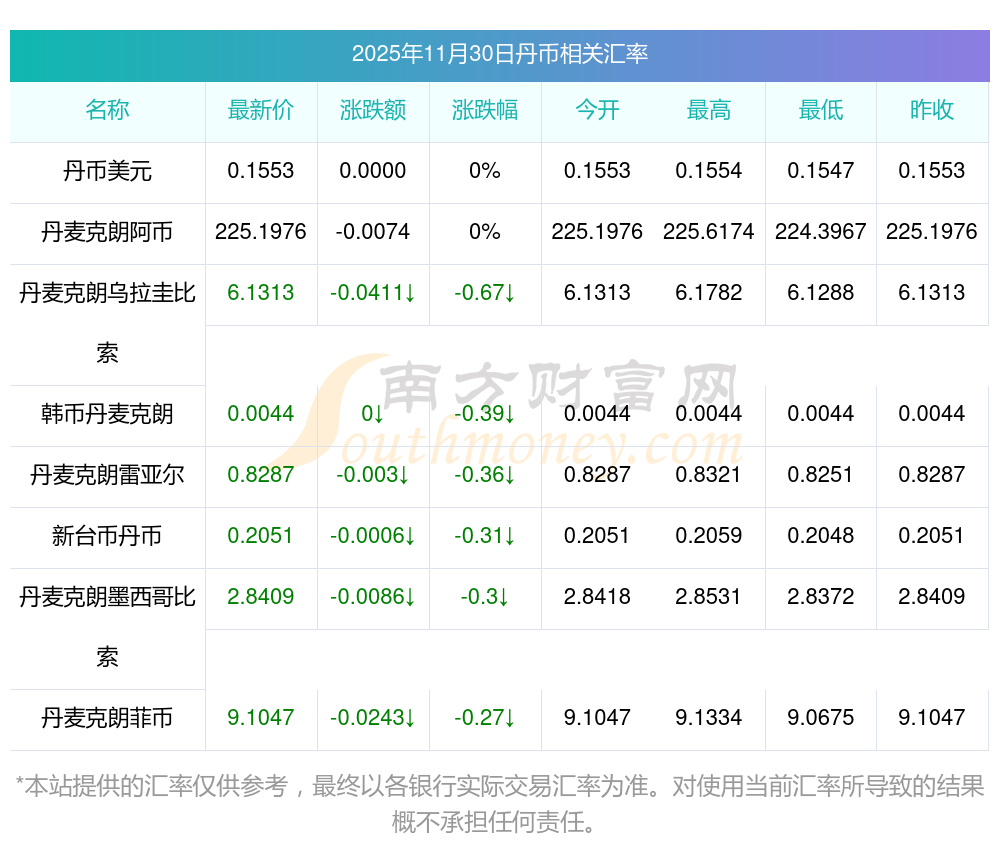
Task: Open the 丹麦克朗阿币 row name
Action: (x=107, y=232)
